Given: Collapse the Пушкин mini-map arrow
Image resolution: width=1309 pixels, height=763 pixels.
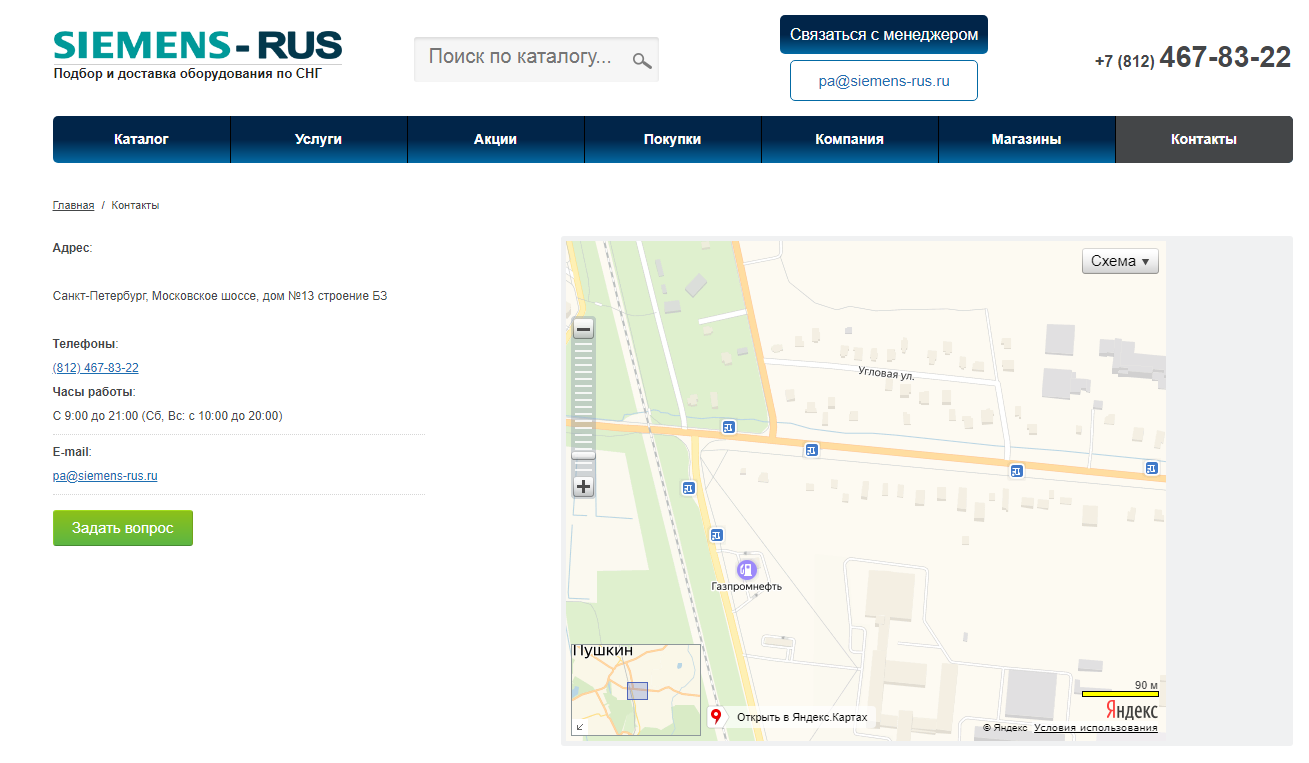Looking at the screenshot, I should 580,727.
